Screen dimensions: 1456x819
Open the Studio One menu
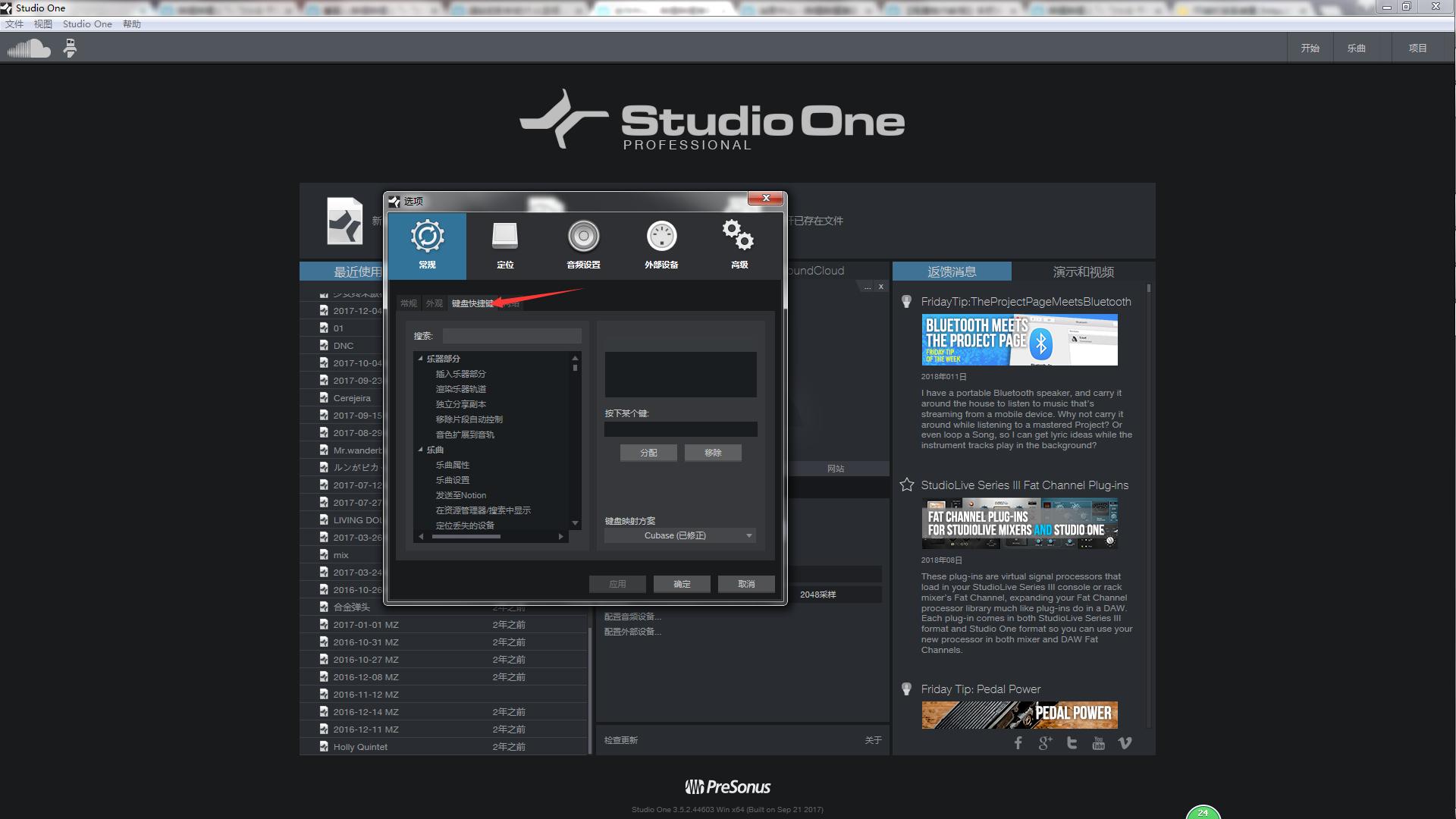87,24
